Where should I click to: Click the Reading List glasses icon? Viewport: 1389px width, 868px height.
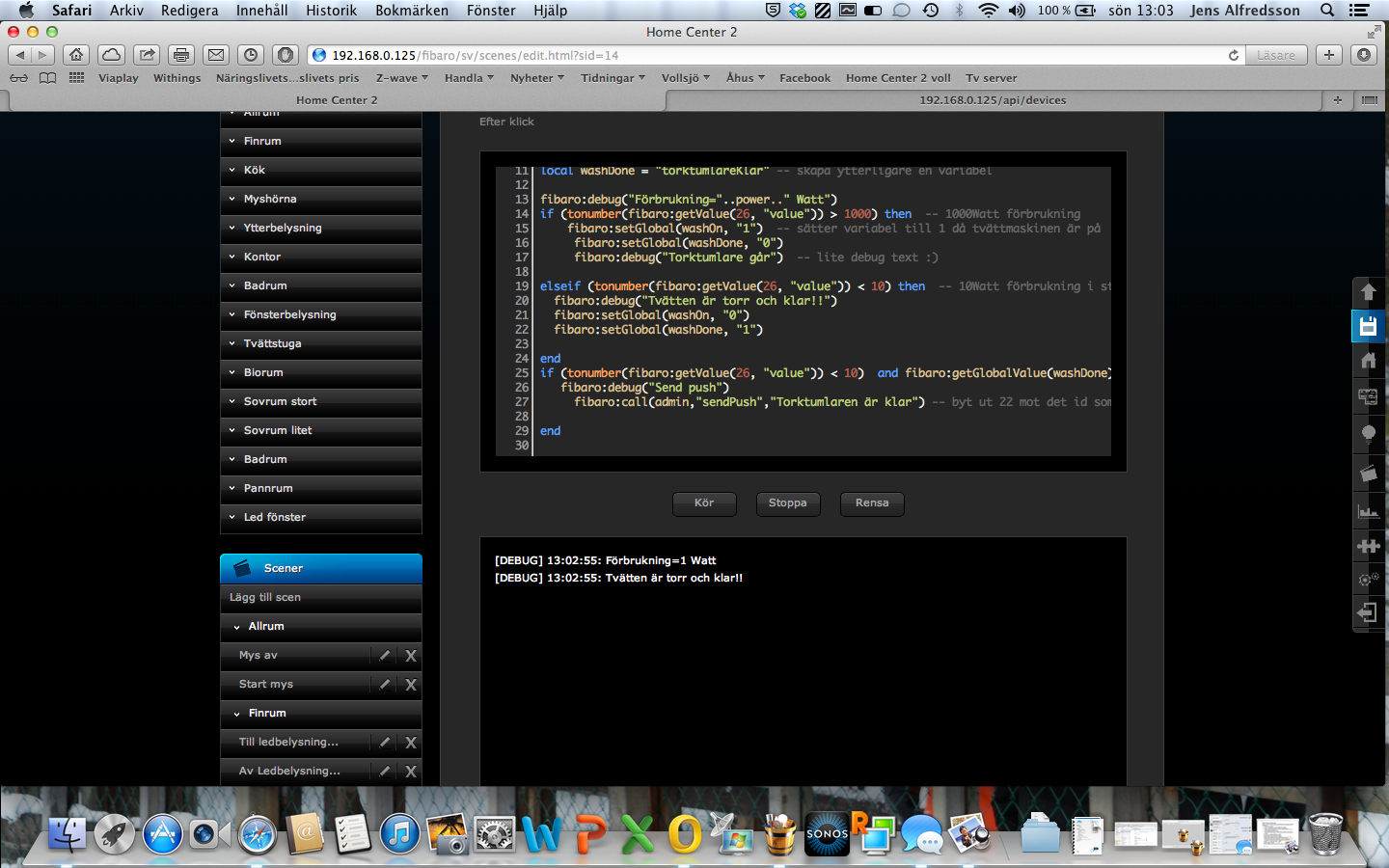coord(19,78)
